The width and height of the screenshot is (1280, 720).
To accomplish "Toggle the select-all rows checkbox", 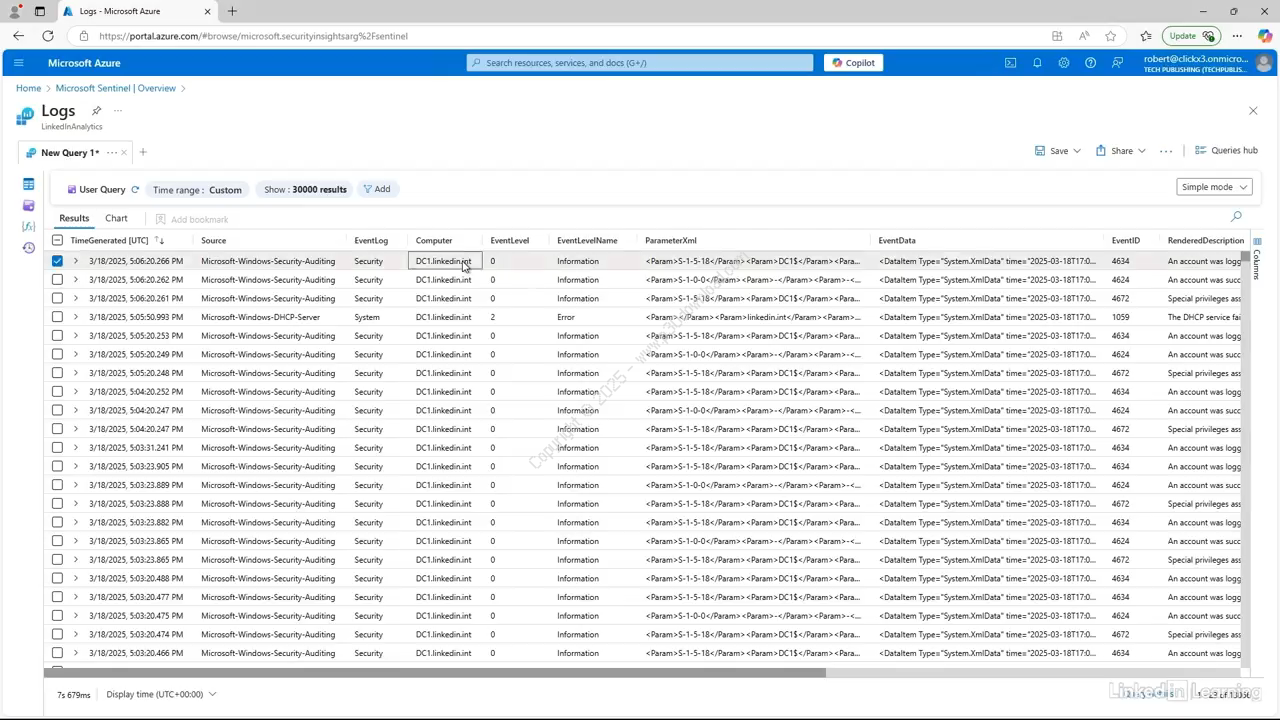I will [57, 241].
